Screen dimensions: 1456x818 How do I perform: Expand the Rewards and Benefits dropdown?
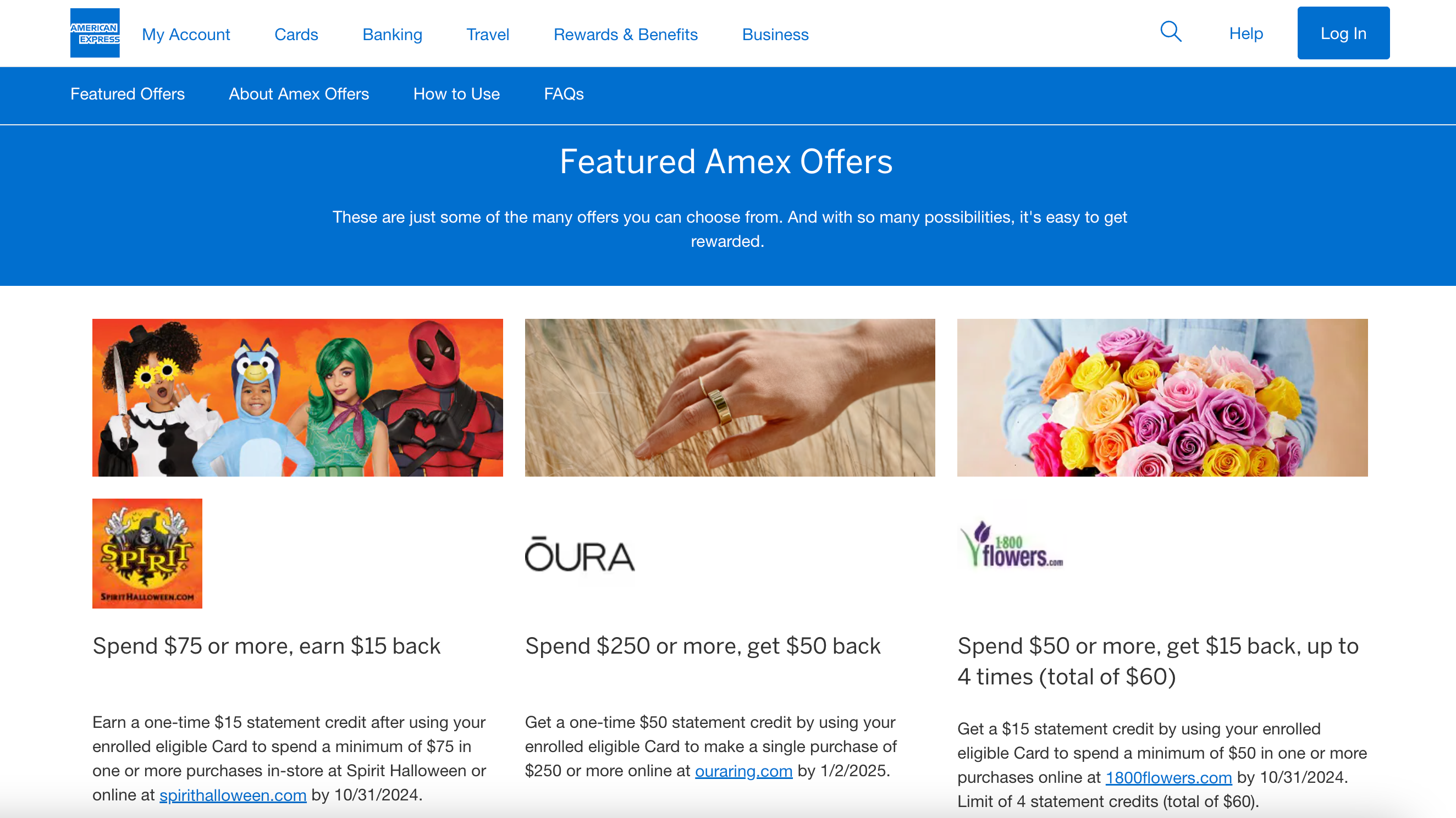(x=626, y=34)
